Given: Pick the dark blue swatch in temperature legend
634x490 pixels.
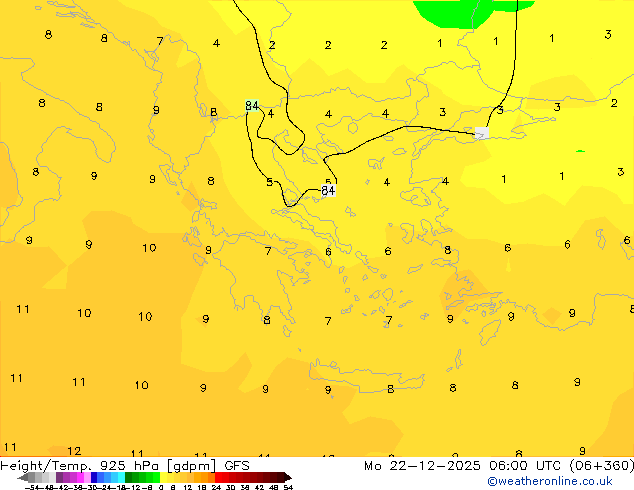Looking at the screenshot, I should (x=94, y=477).
